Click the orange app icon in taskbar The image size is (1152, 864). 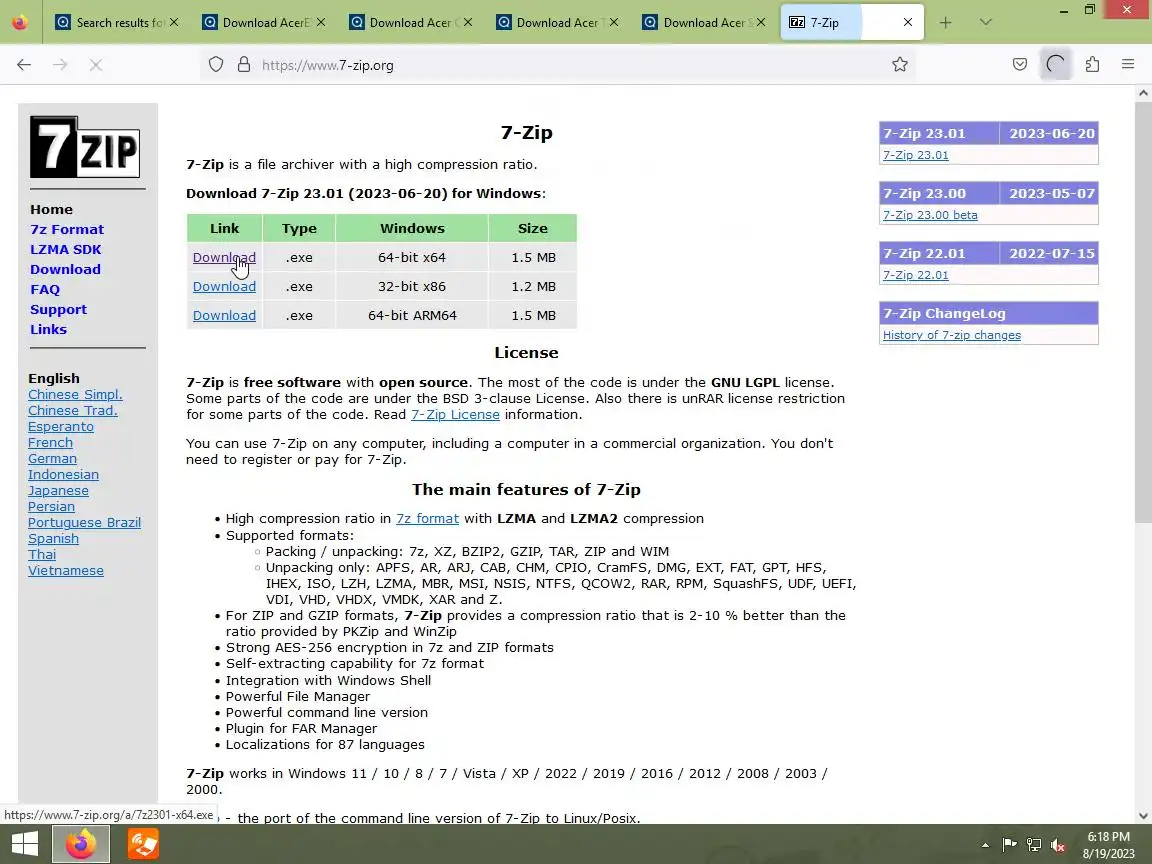point(143,843)
